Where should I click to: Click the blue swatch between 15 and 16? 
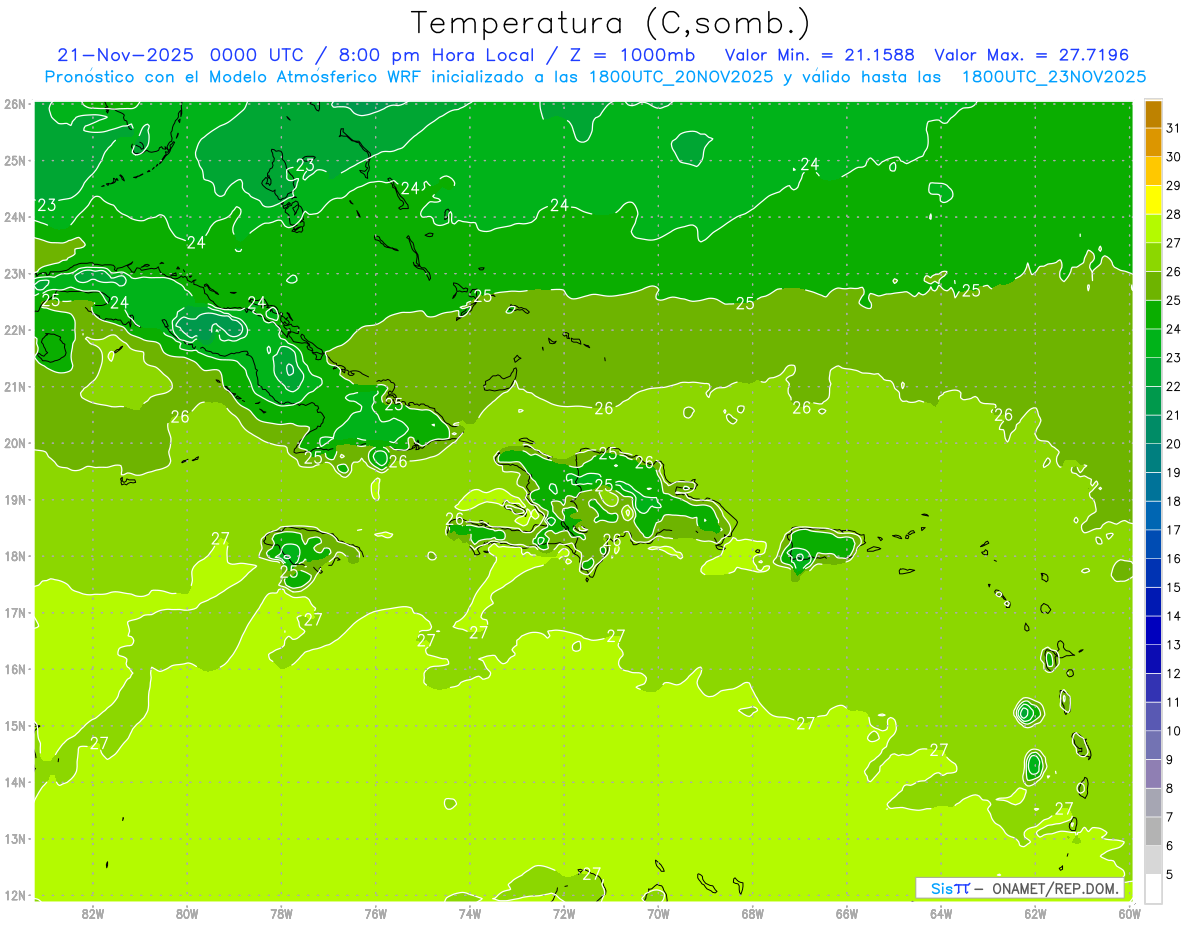[1154, 573]
